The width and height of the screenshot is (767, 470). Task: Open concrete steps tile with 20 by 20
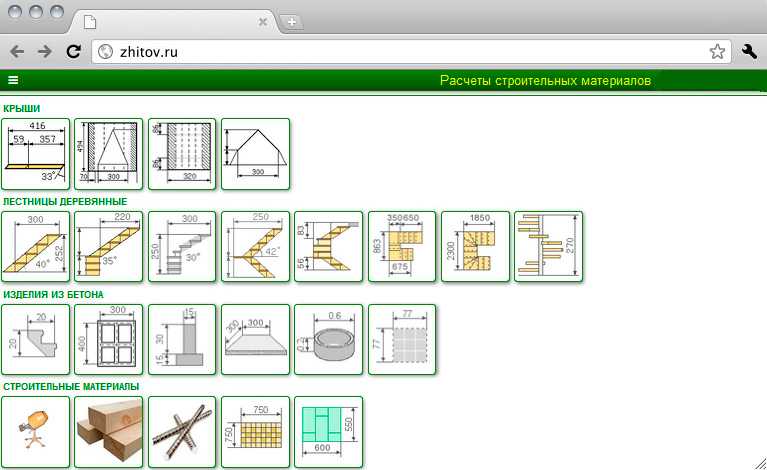(36, 339)
